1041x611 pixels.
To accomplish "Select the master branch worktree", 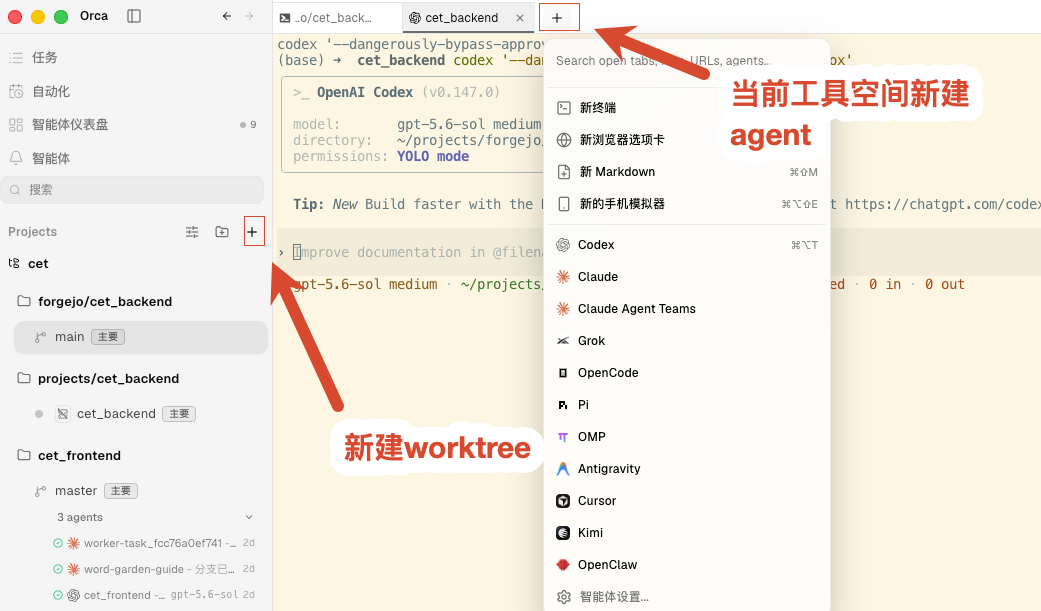I will (x=141, y=491).
